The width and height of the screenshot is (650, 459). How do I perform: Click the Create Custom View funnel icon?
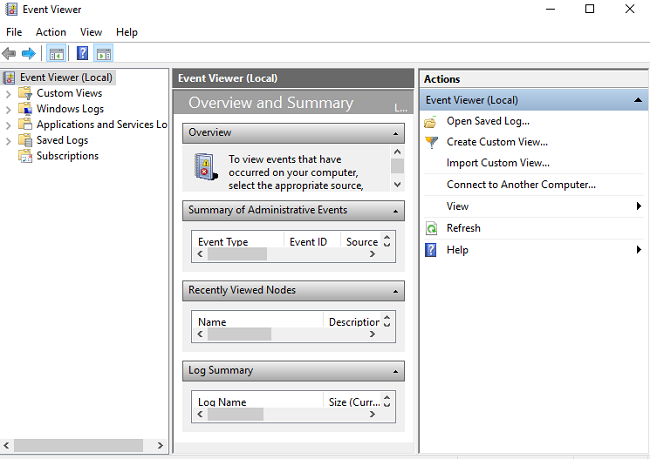pyautogui.click(x=431, y=142)
